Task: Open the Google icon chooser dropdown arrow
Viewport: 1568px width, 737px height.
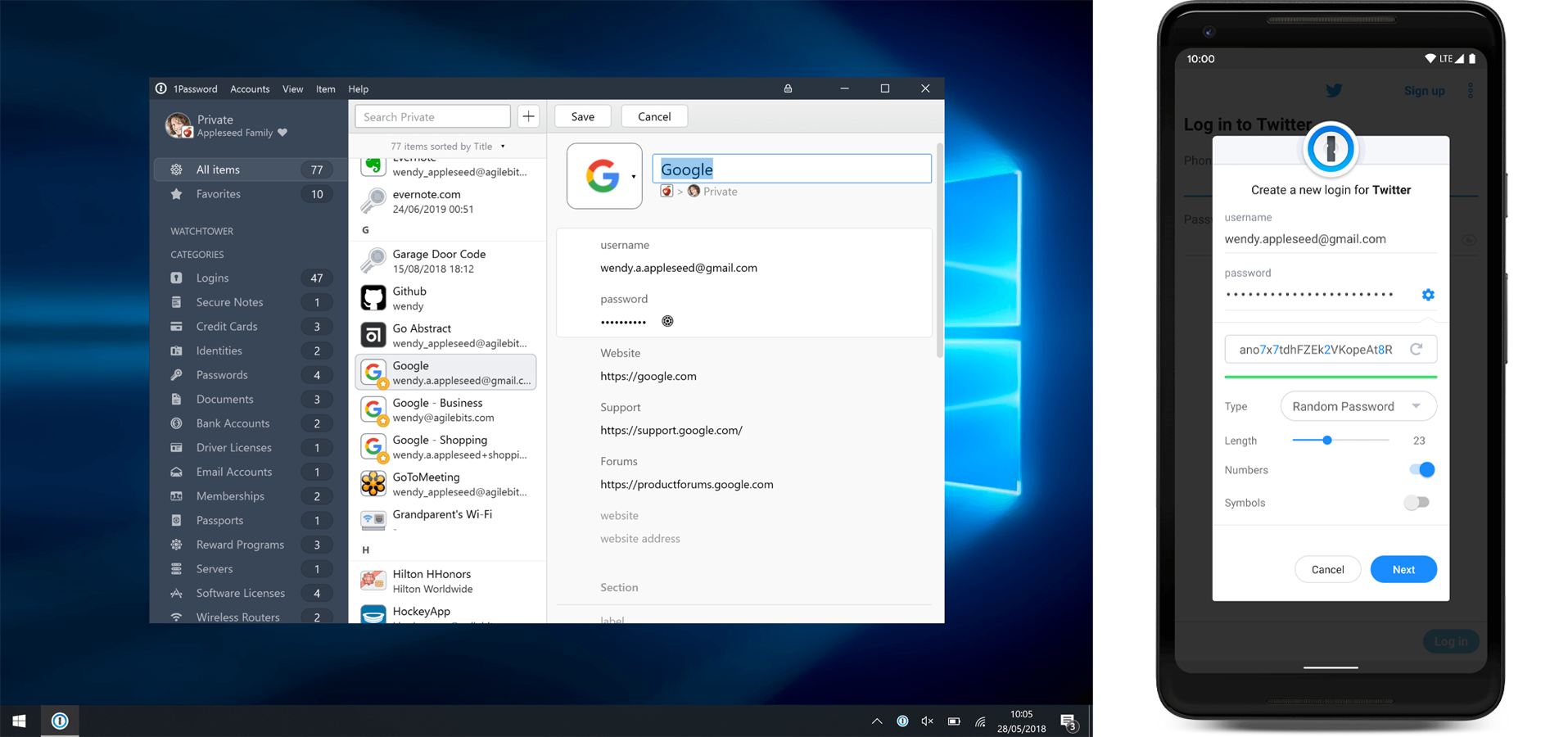Action: (633, 177)
